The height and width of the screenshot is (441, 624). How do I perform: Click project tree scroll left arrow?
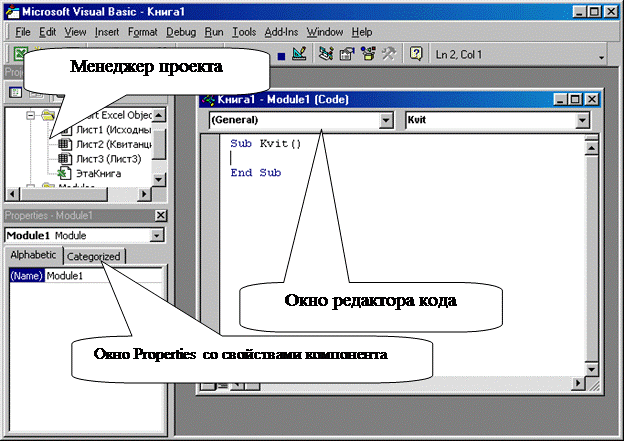click(12, 194)
